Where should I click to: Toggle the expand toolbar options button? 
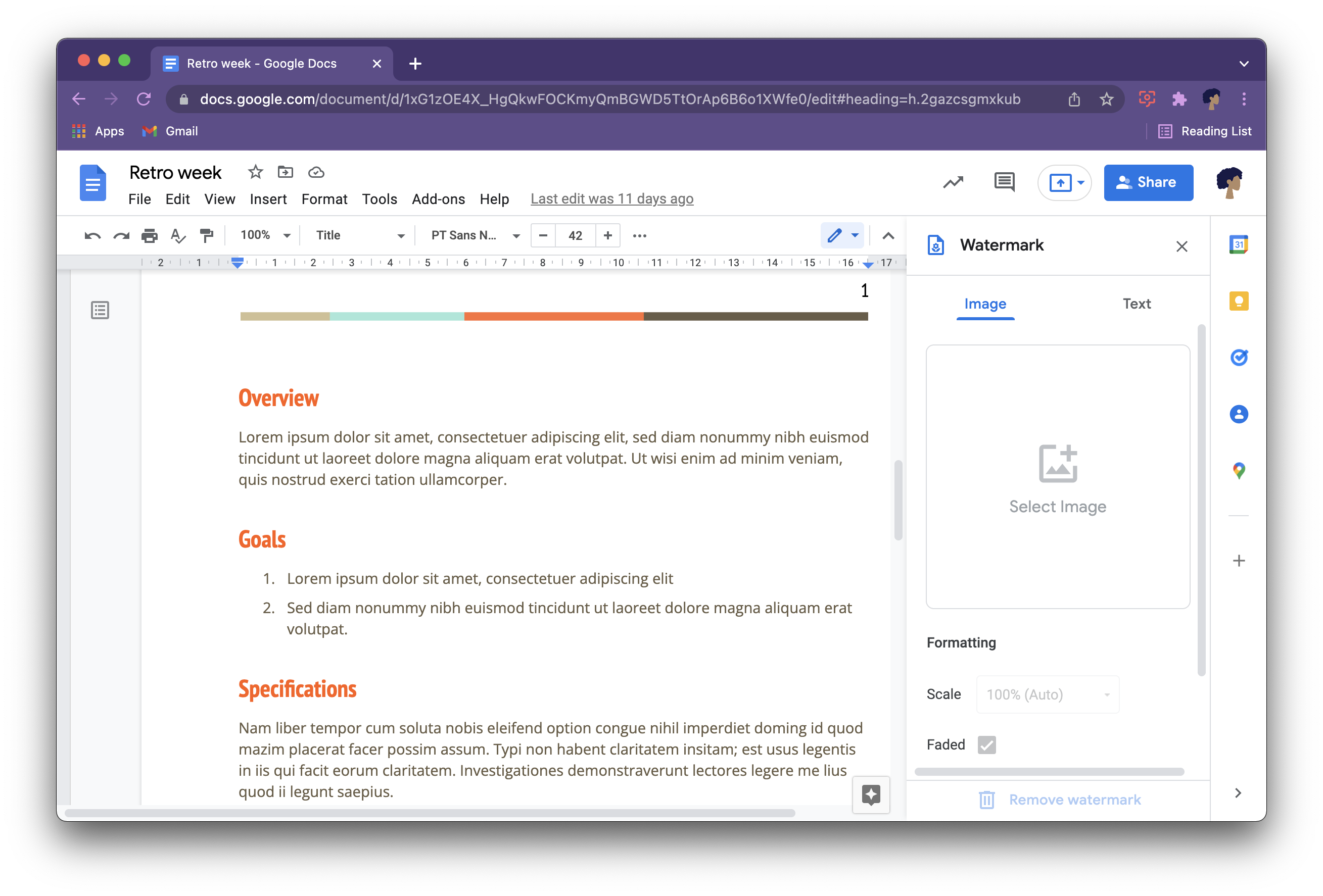pos(888,235)
